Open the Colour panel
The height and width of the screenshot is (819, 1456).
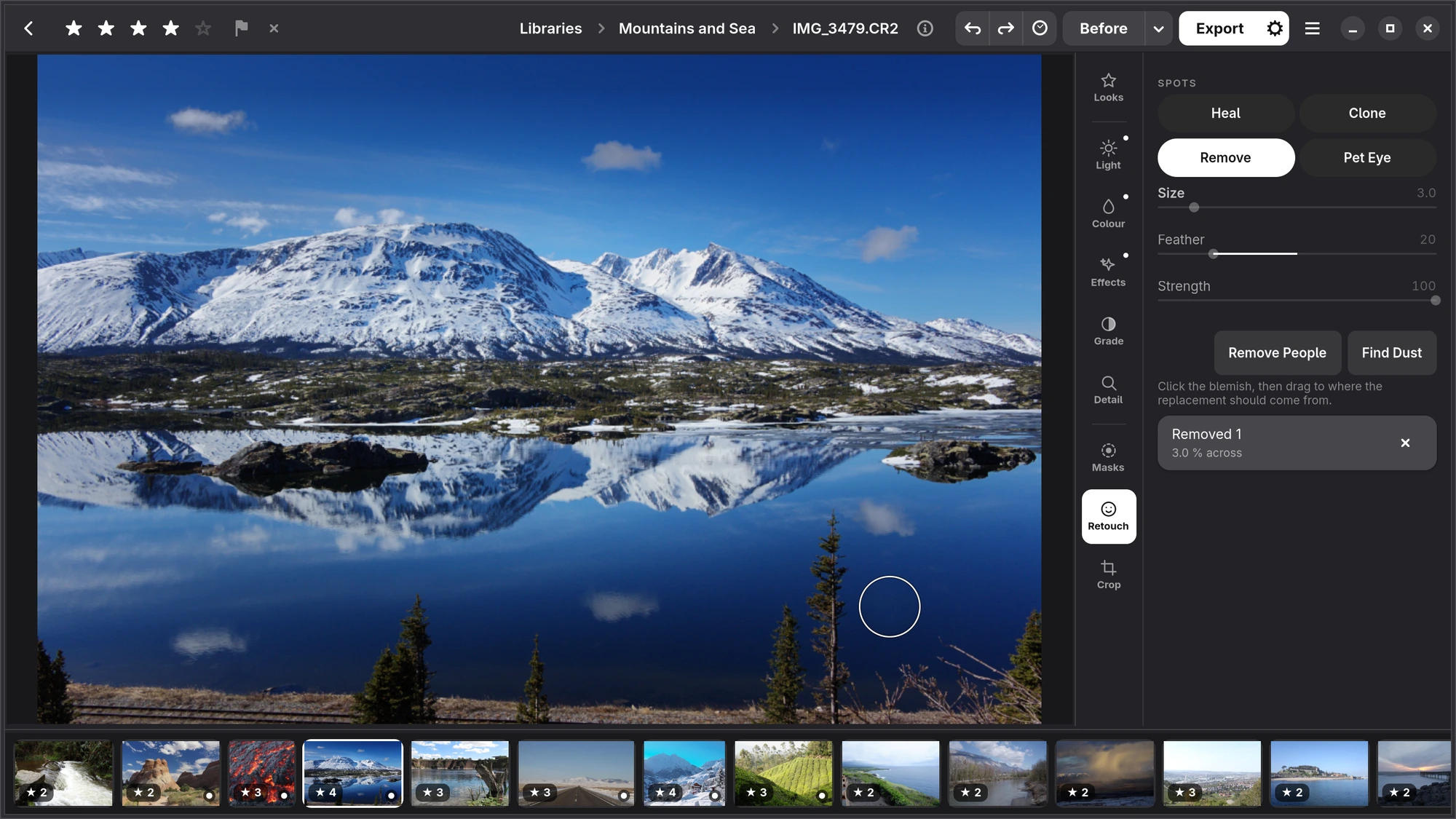coord(1108,213)
